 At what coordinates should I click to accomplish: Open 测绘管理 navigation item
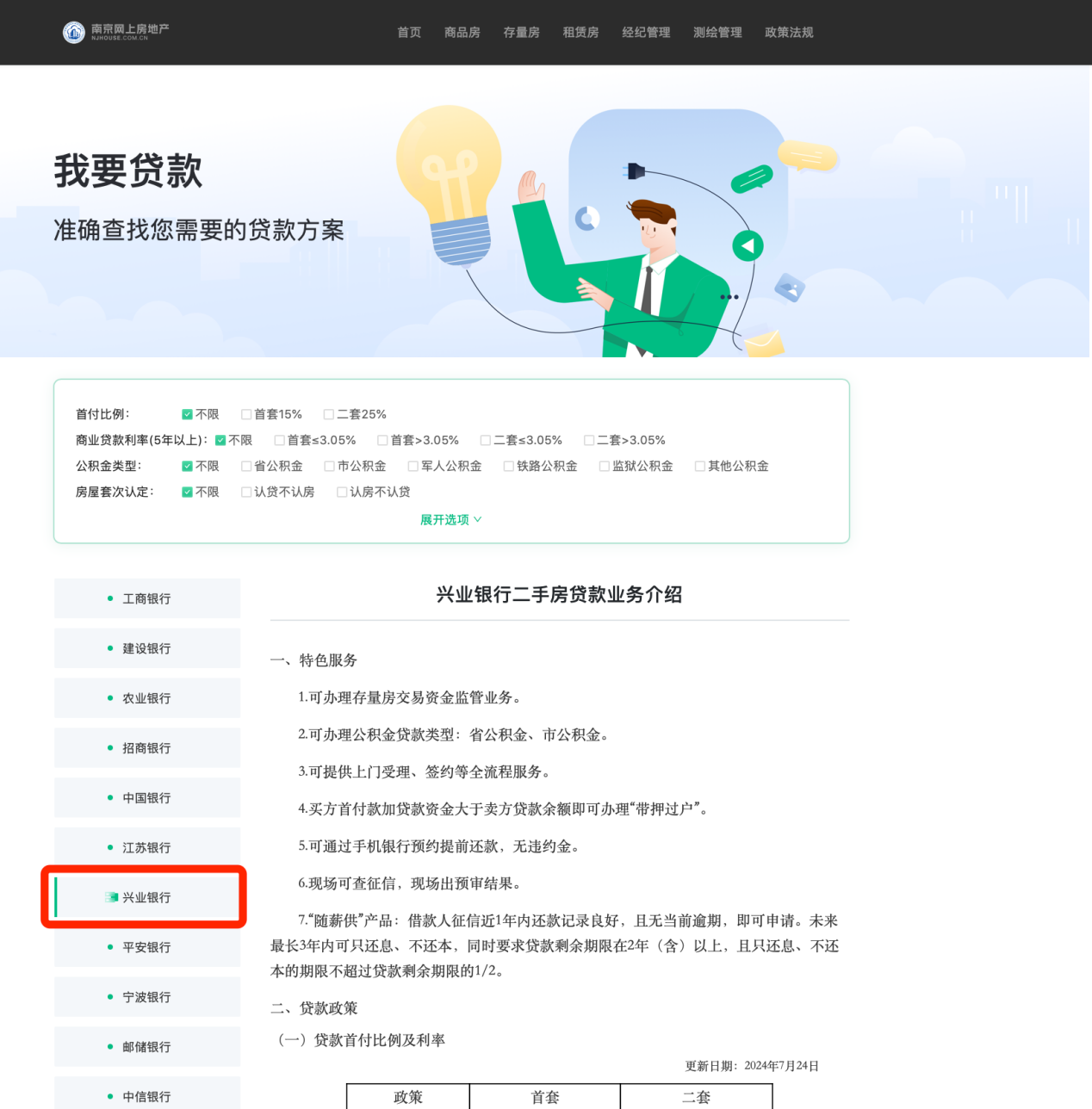(717, 33)
